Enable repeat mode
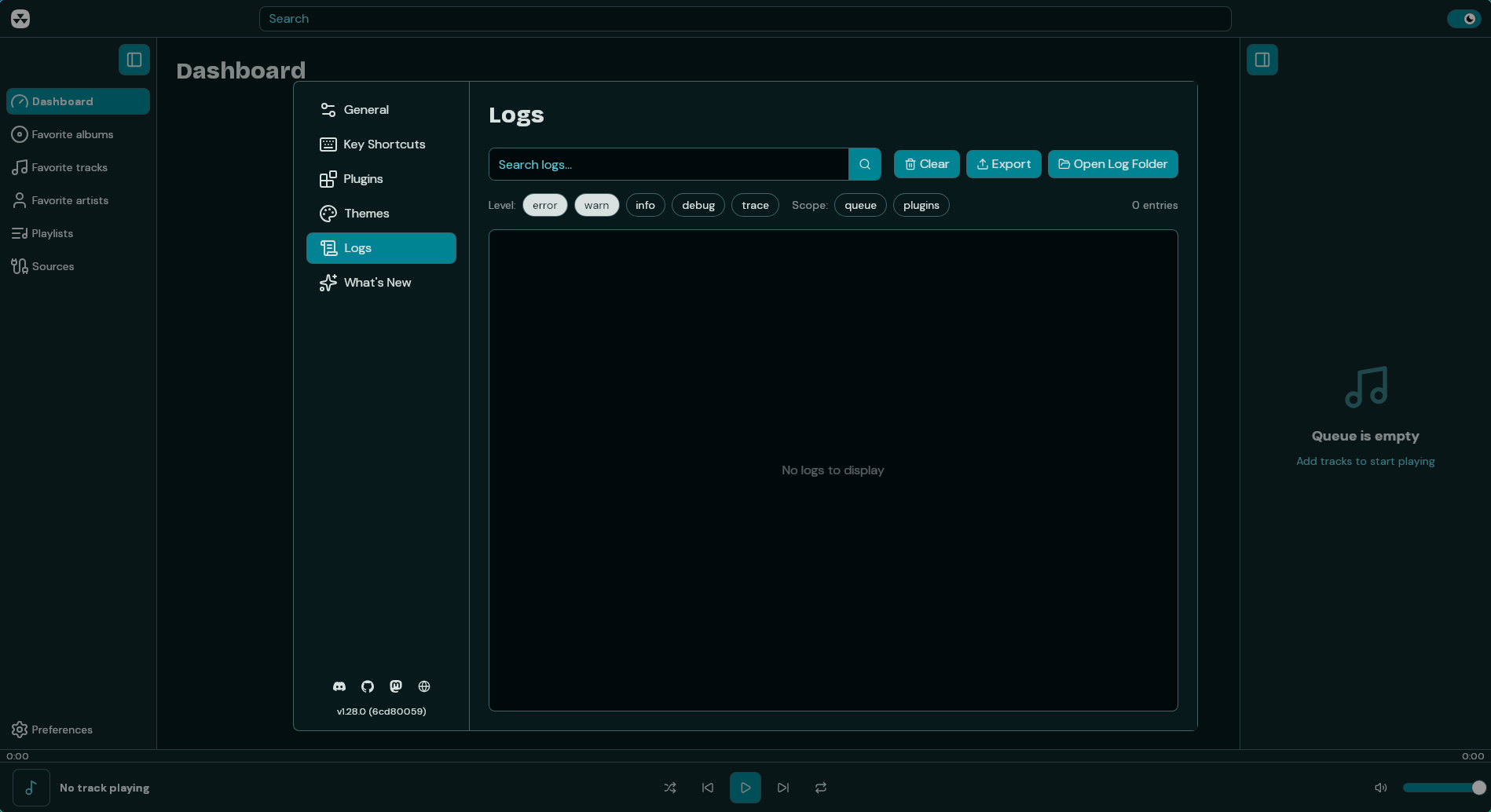 pos(820,787)
